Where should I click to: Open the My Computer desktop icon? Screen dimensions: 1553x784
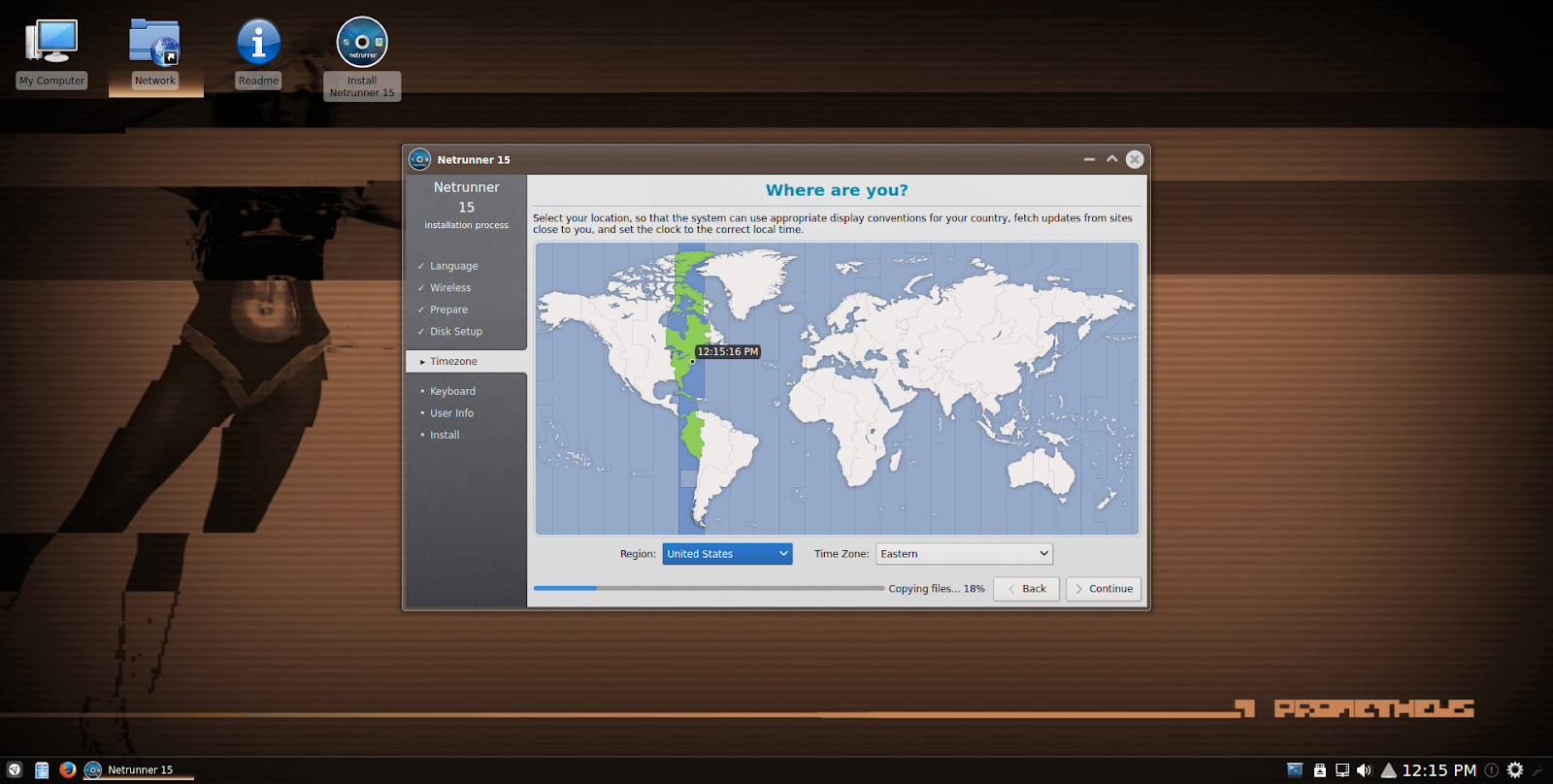pyautogui.click(x=51, y=54)
